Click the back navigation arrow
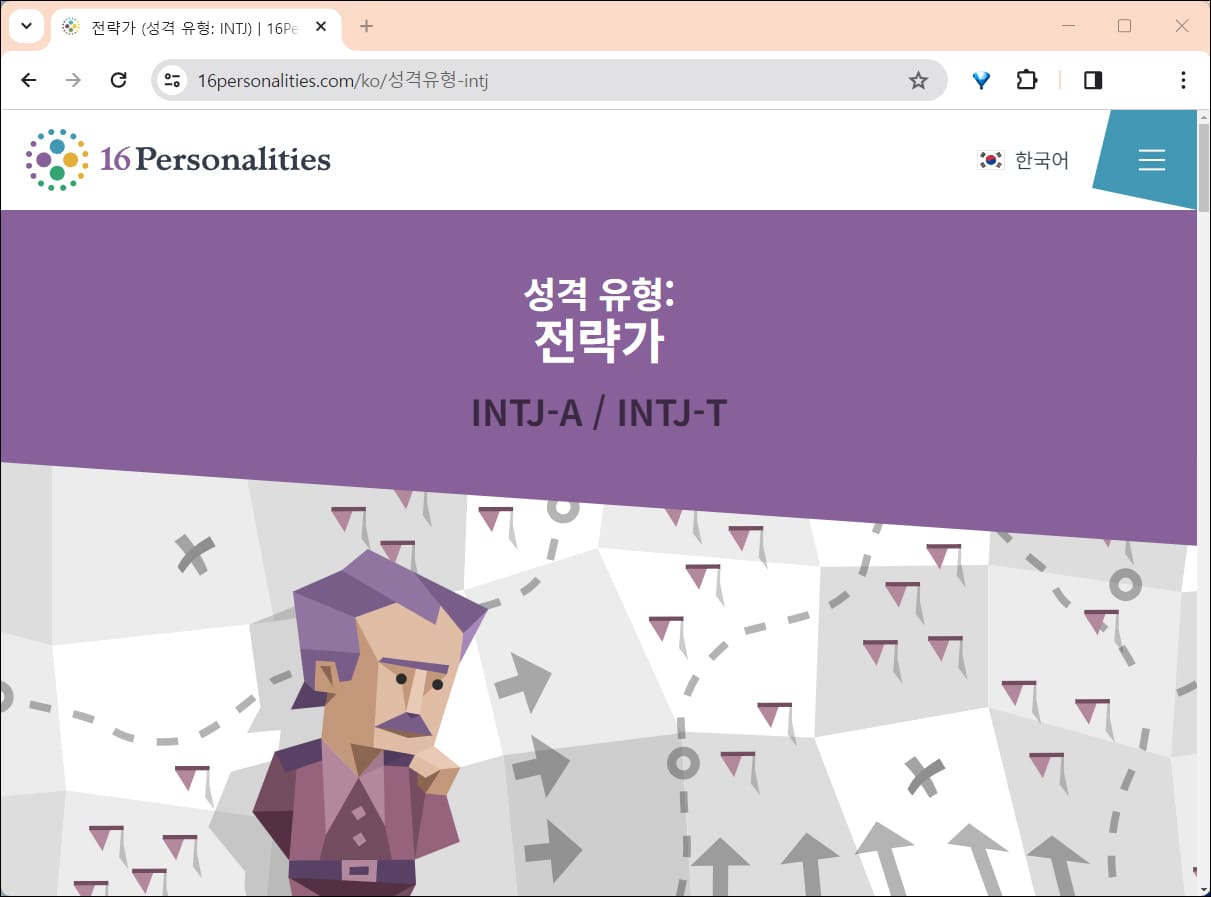This screenshot has height=897, width=1211. point(29,80)
